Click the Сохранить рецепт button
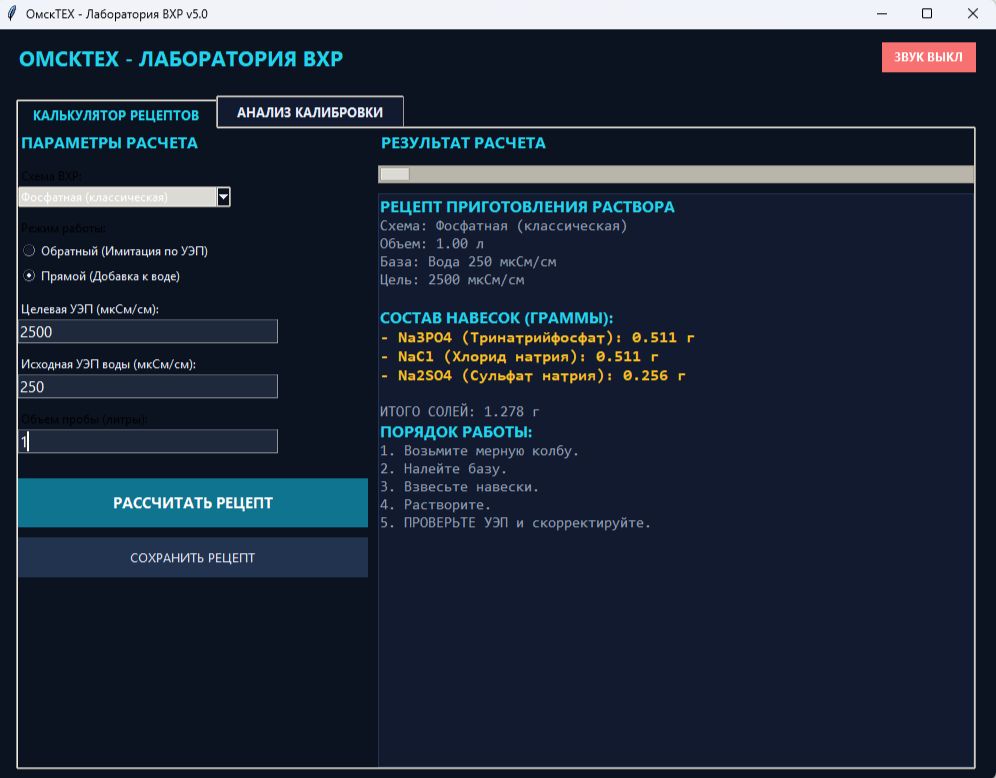This screenshot has height=778, width=996. coord(193,558)
